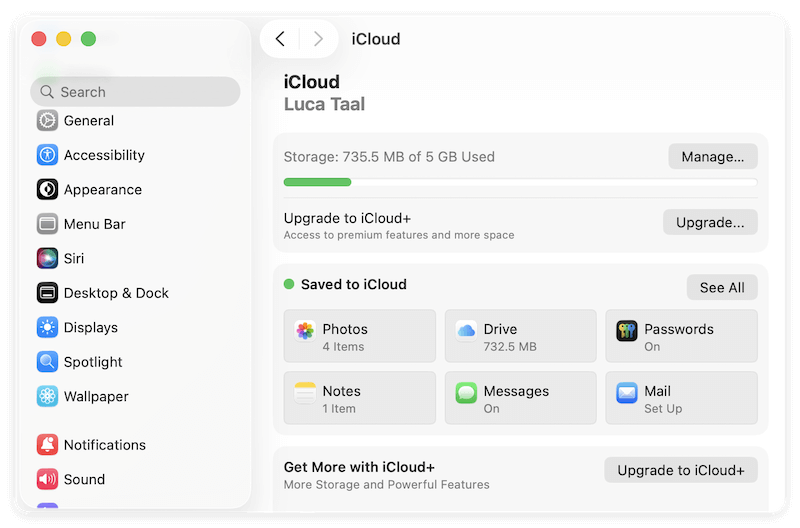
Task: Go back using the left chevron
Action: tap(280, 39)
